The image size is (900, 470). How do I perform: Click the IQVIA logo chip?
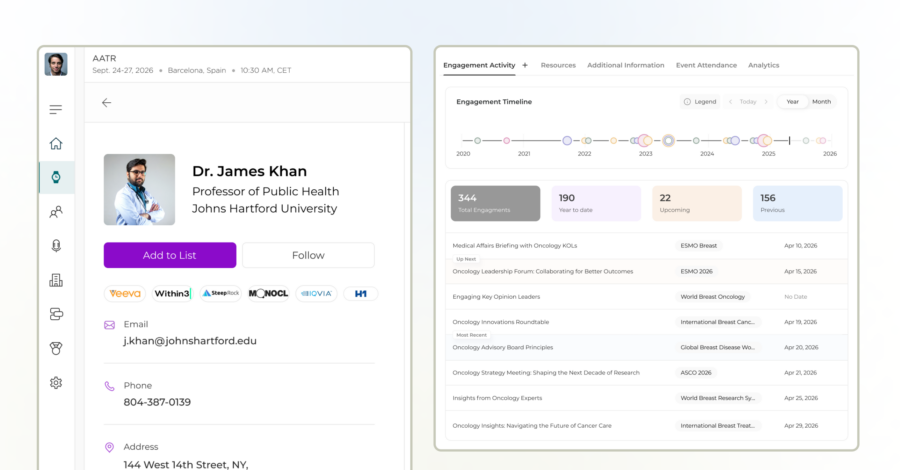click(316, 293)
